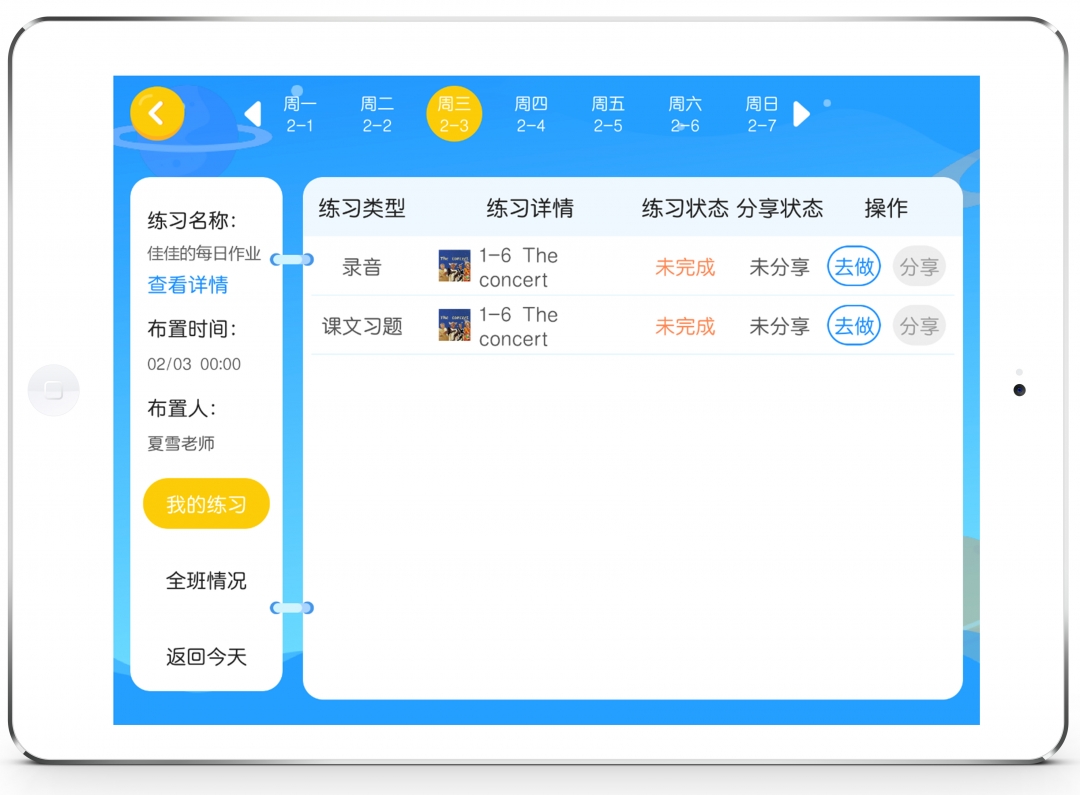
Task: Click 去做 for the 课文习题 exercise
Action: 854,325
